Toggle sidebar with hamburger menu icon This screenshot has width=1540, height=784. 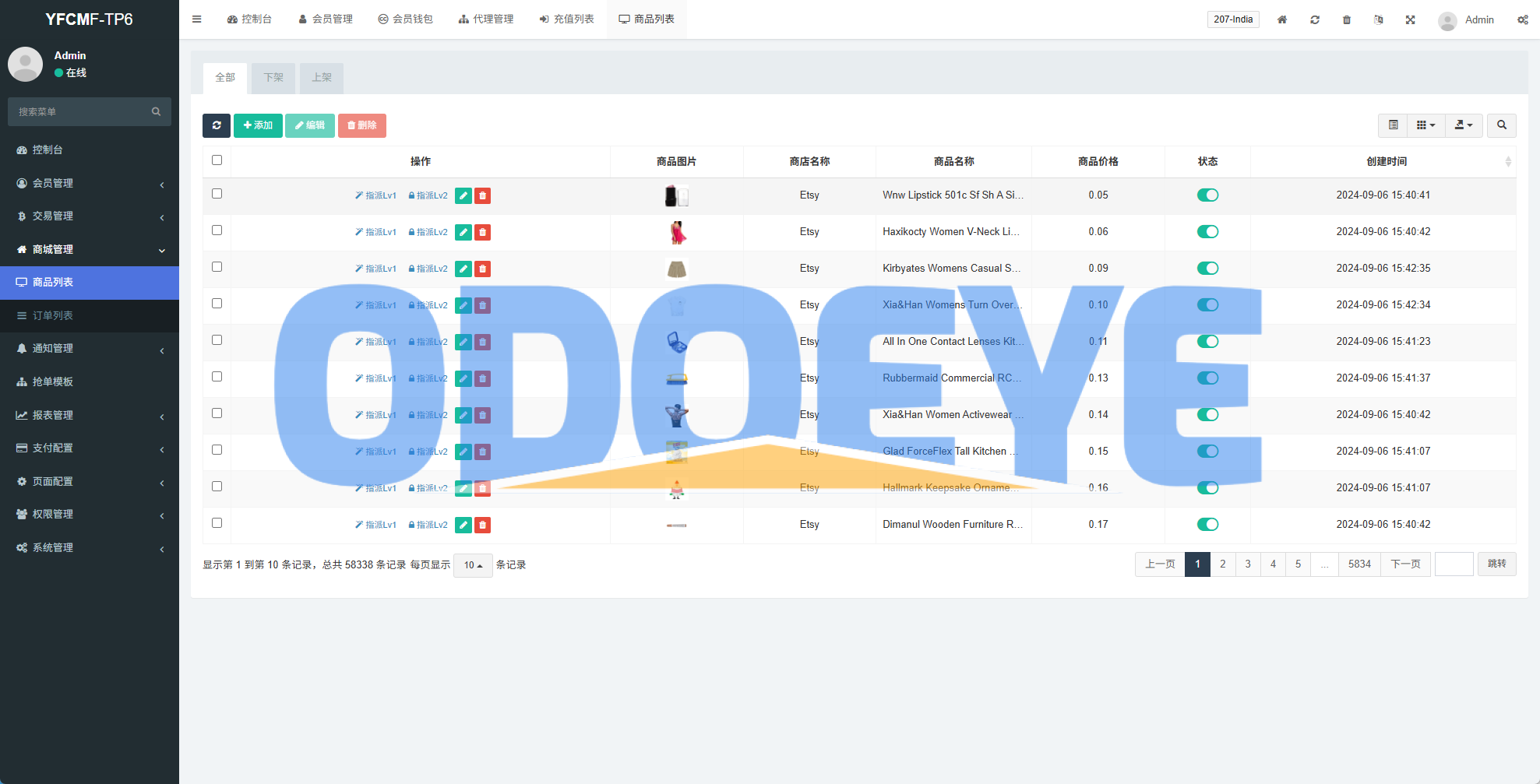tap(197, 19)
